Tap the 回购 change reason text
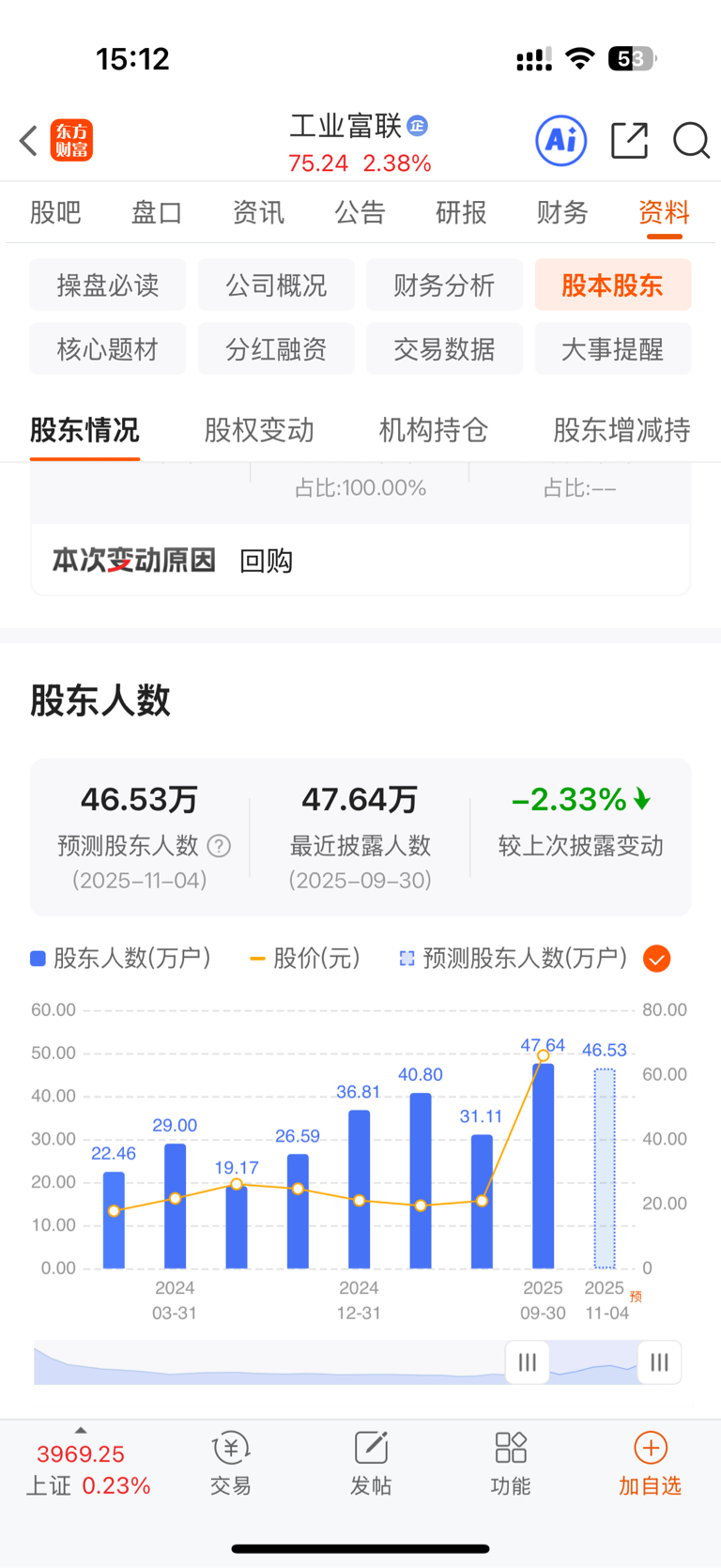721x1568 pixels. [x=267, y=561]
